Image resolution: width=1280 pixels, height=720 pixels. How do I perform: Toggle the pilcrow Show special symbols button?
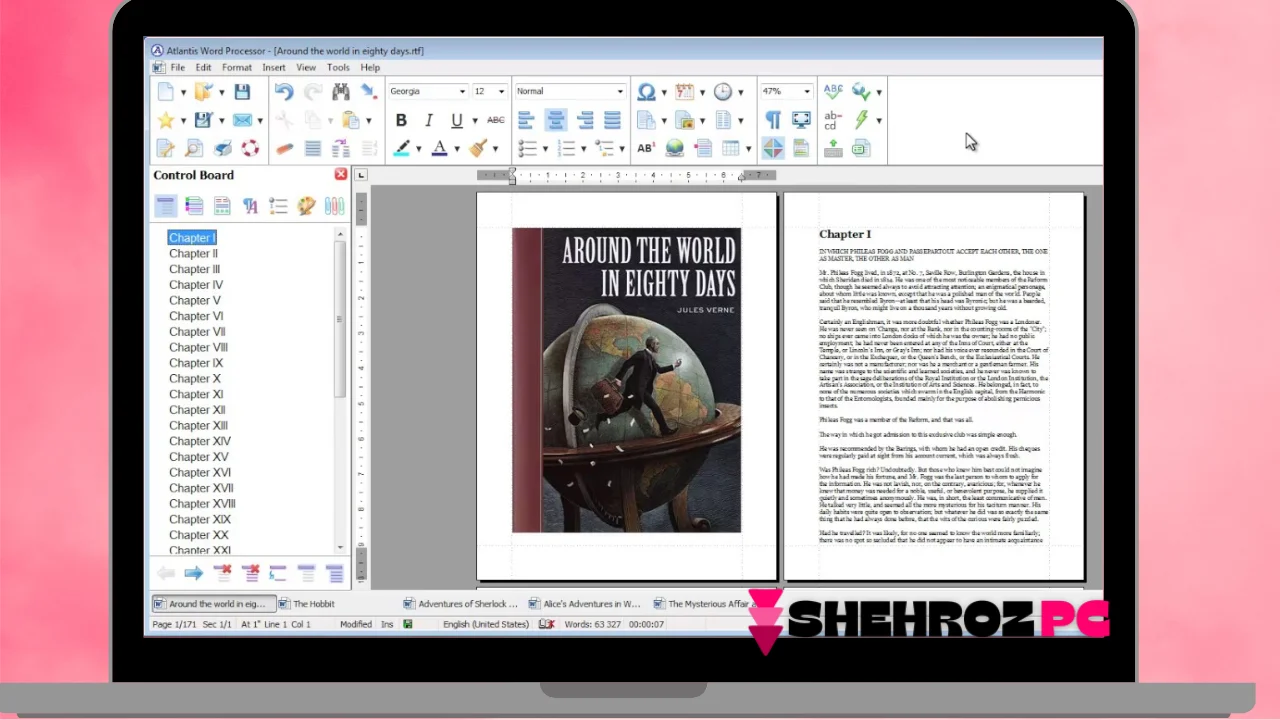coord(773,120)
